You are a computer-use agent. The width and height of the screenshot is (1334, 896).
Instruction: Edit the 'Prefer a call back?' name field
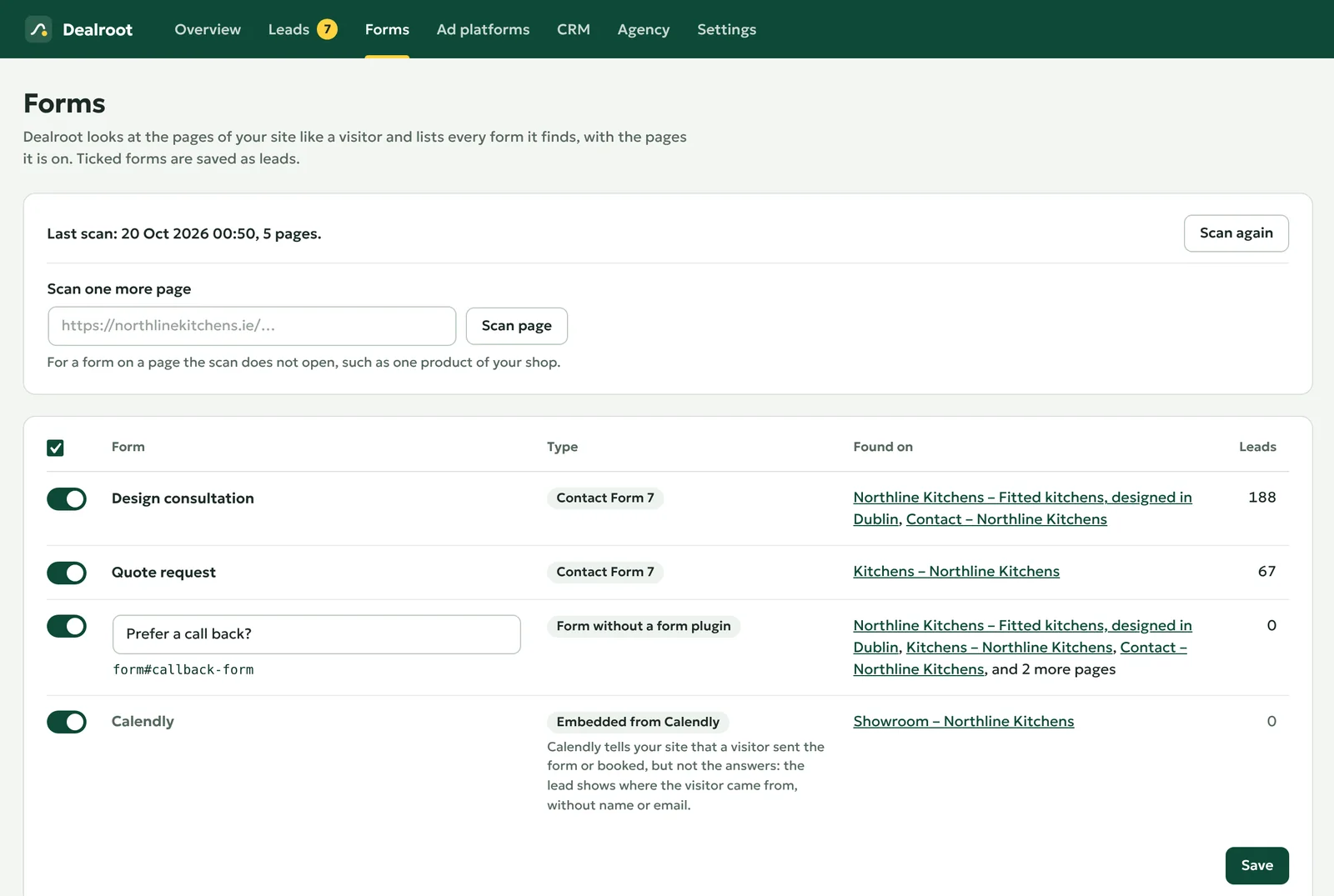click(317, 634)
